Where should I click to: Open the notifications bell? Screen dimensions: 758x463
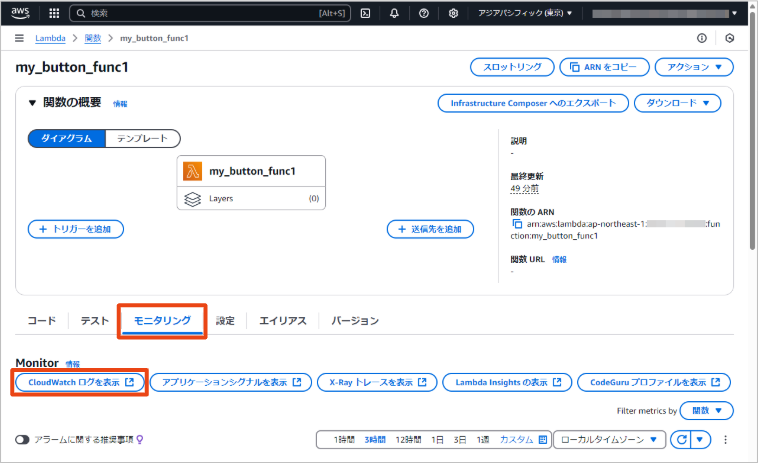394,13
